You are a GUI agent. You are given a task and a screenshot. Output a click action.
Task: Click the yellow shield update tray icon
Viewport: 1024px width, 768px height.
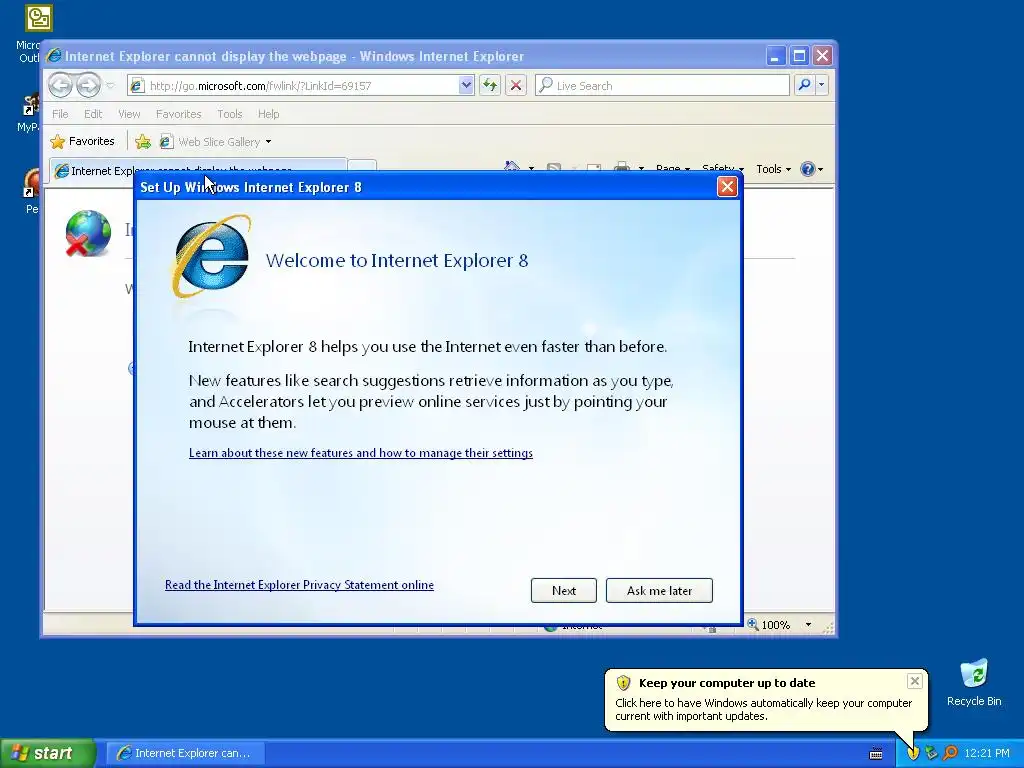click(913, 753)
